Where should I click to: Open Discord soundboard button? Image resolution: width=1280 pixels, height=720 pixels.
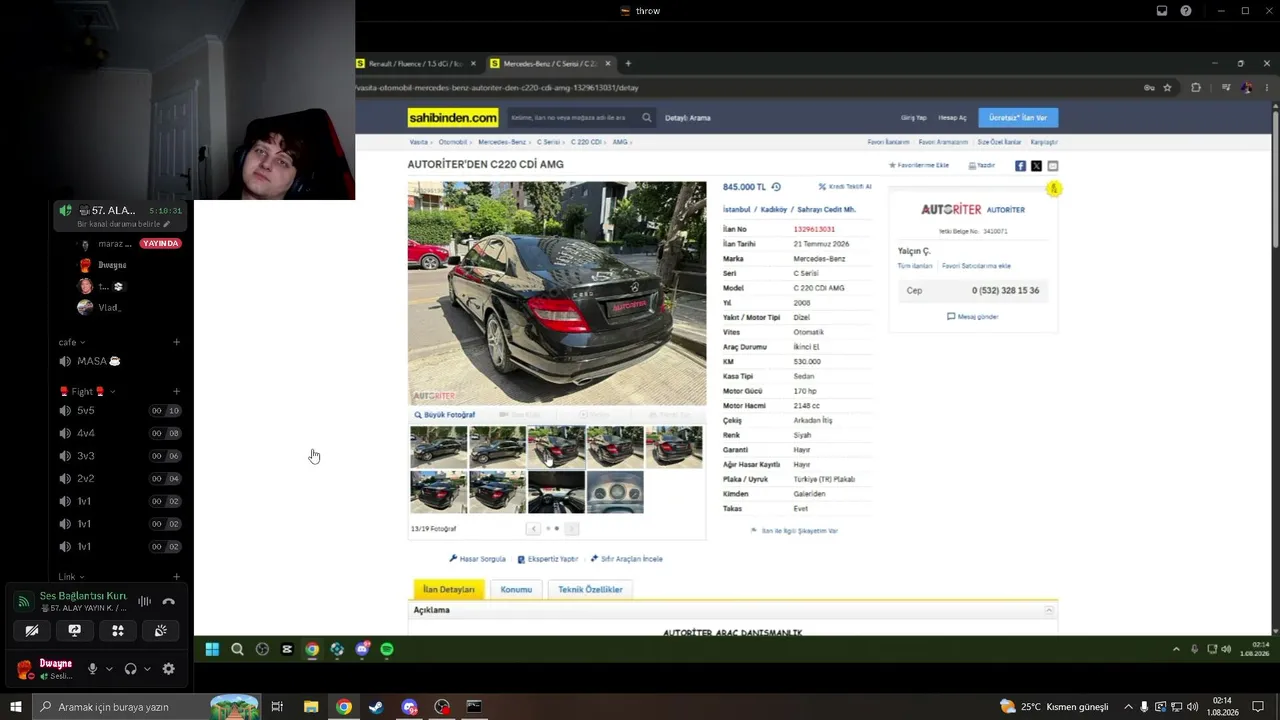coord(161,631)
